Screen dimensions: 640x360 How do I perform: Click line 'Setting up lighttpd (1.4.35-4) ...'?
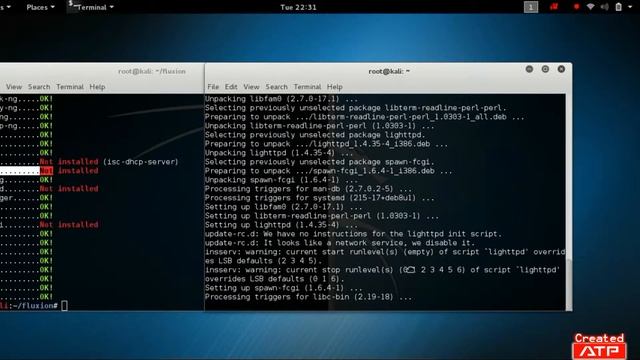tap(281, 224)
